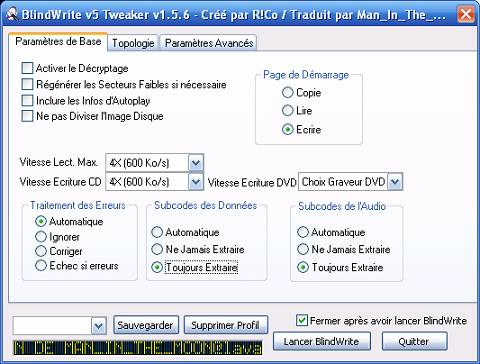Viewport: 480px width, 364px height.
Task: Click the Vitesse Ecriture CD 4X value field
Action: pos(147,182)
